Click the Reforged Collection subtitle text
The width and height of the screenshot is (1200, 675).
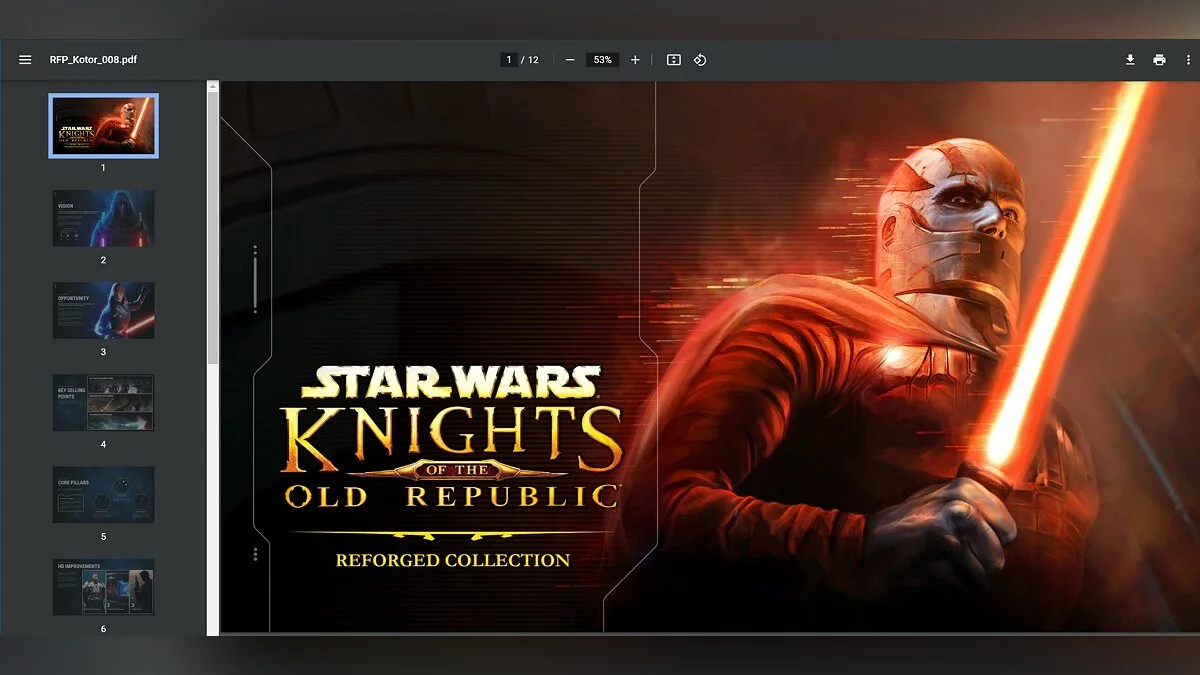452,560
